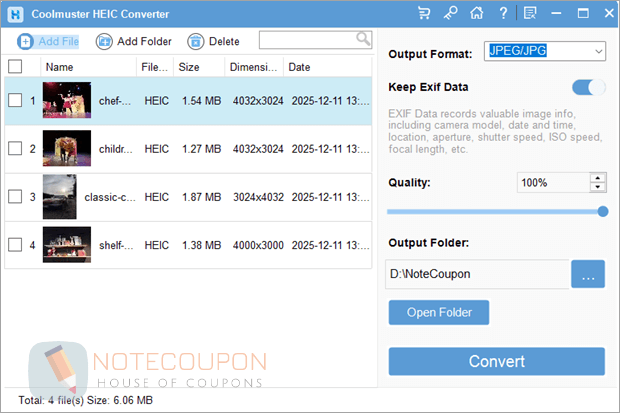Click the quality slider handle

603,212
